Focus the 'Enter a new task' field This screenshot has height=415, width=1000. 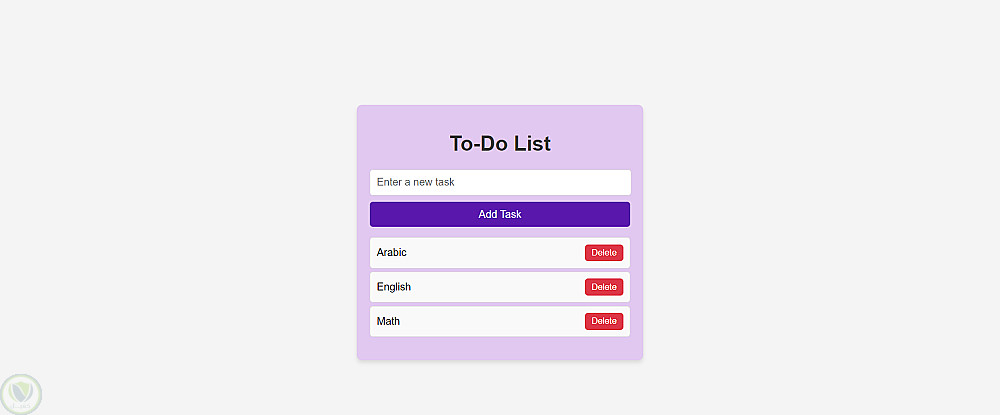[x=500, y=182]
